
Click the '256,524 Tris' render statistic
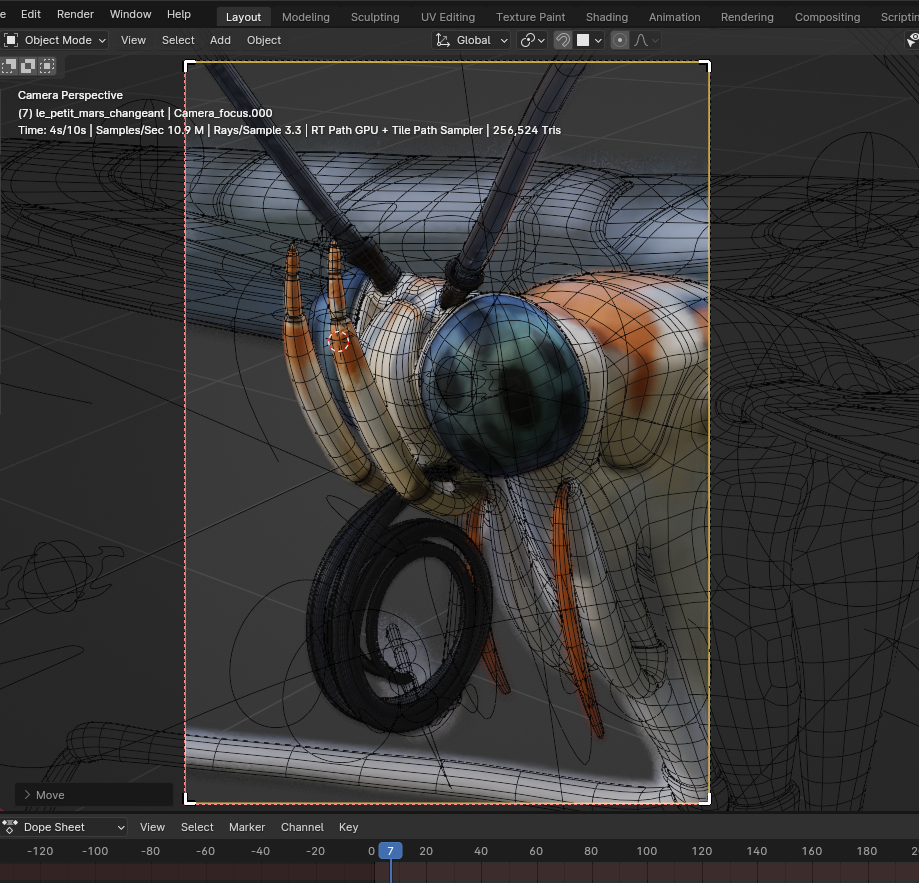click(527, 130)
